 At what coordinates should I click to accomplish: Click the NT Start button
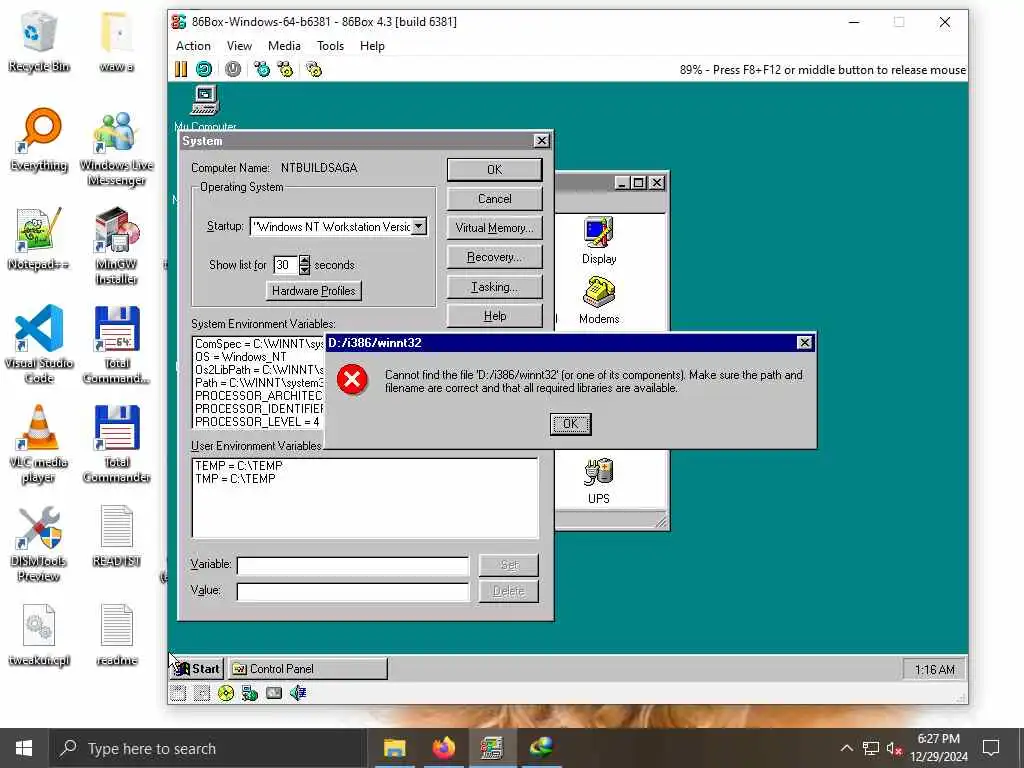tap(197, 669)
